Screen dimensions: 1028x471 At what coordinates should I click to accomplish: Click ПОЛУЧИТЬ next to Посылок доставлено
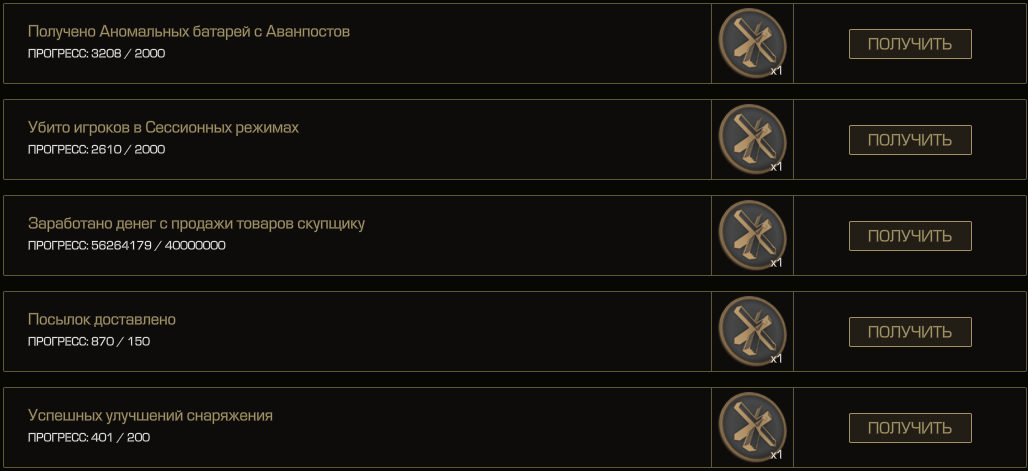910,332
